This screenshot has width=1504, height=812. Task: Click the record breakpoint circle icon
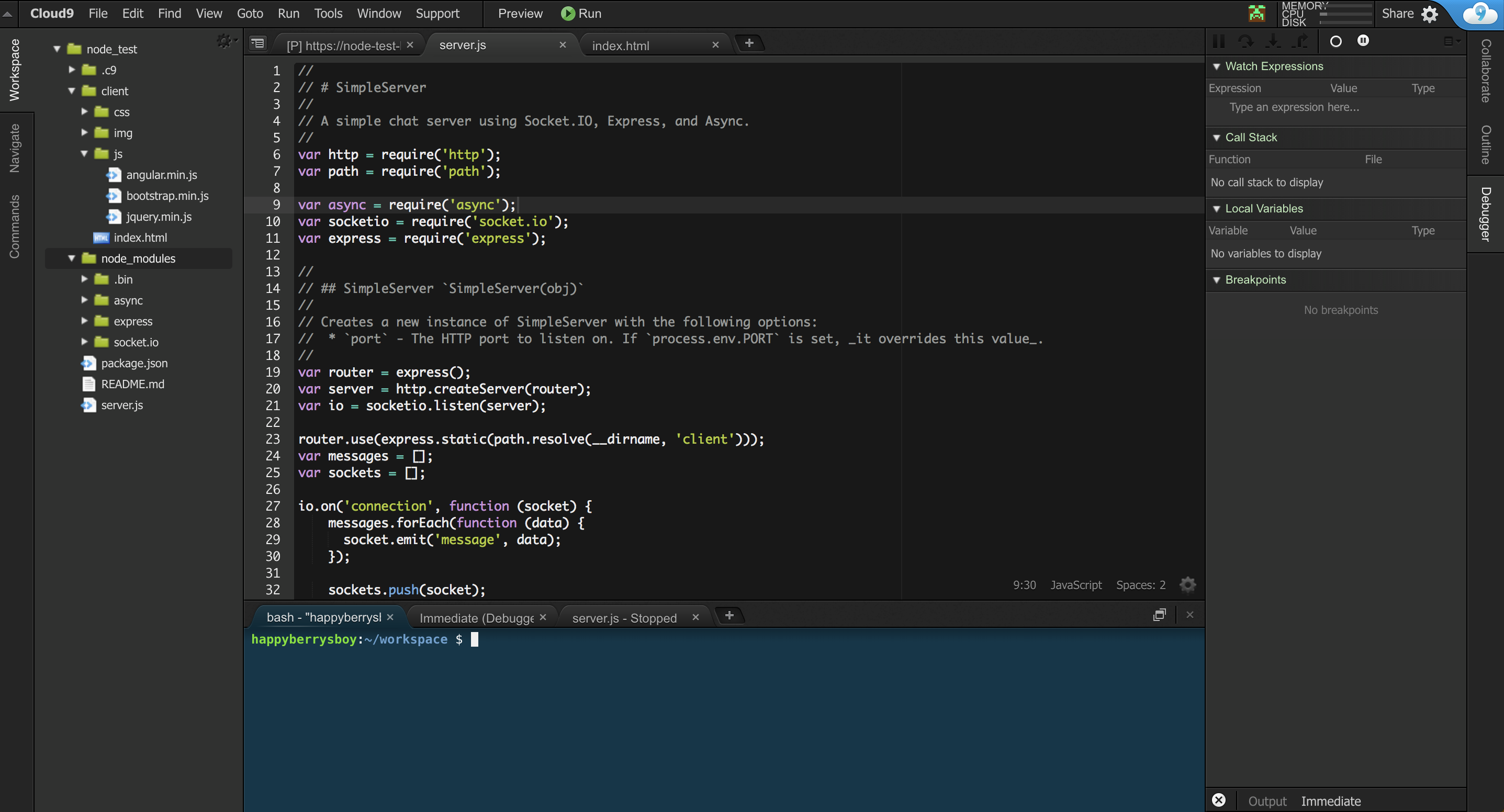1336,41
